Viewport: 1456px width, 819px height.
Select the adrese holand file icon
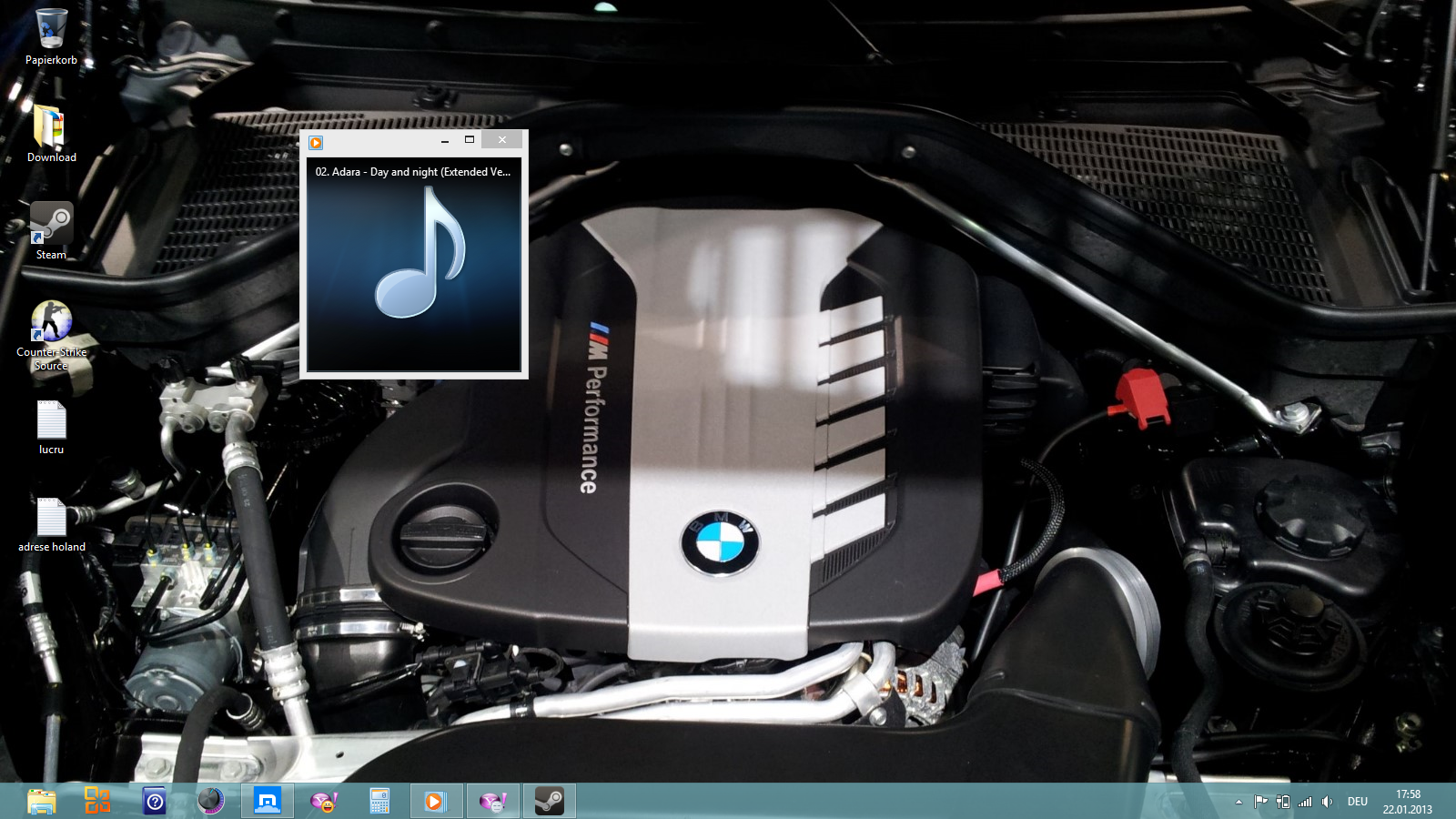pos(51,525)
